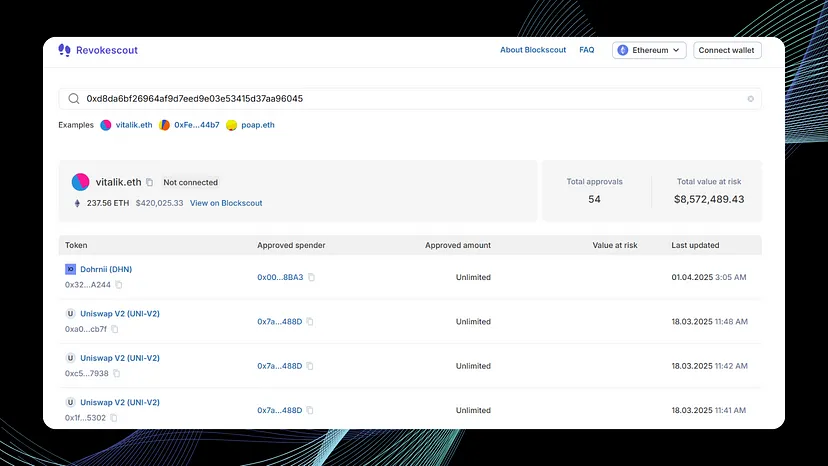Open the Revokescout home link text
828x466 pixels.
pyautogui.click(x=107, y=50)
